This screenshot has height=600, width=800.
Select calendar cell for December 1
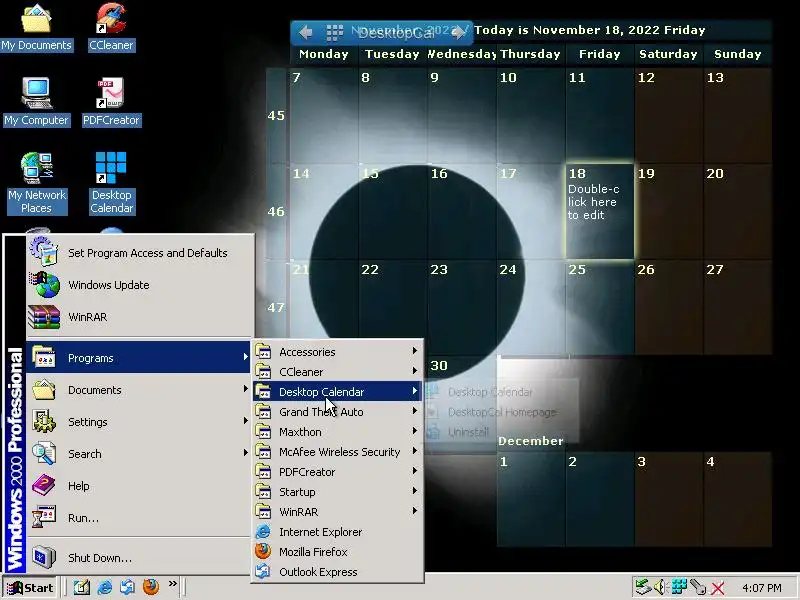pyautogui.click(x=531, y=499)
